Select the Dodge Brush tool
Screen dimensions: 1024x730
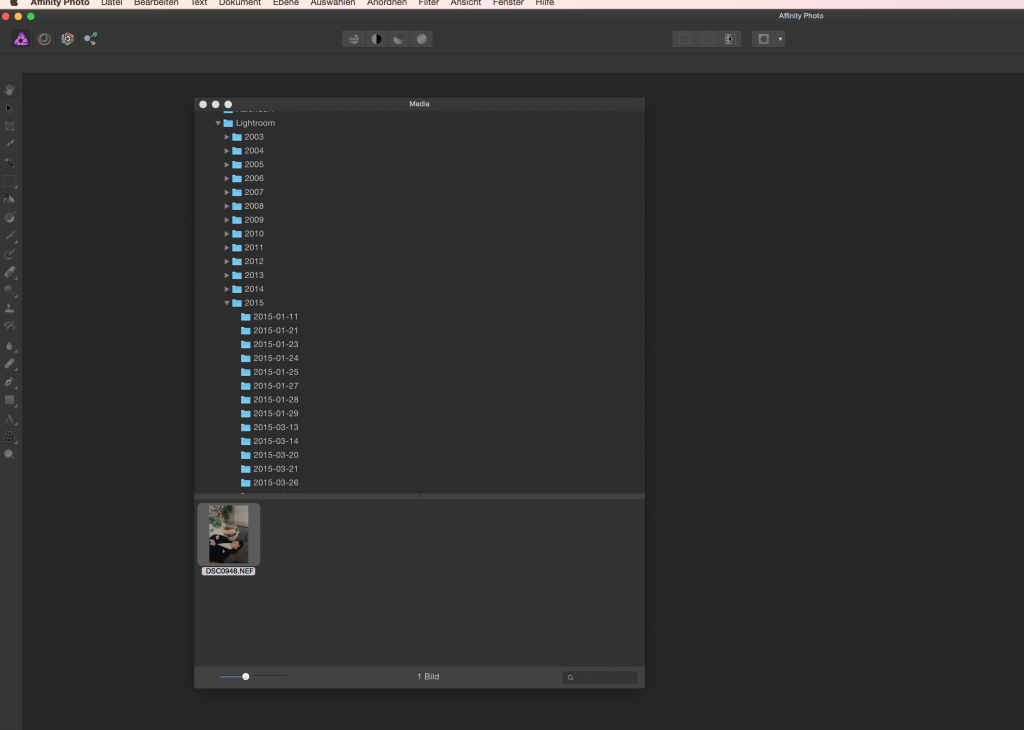[9, 291]
